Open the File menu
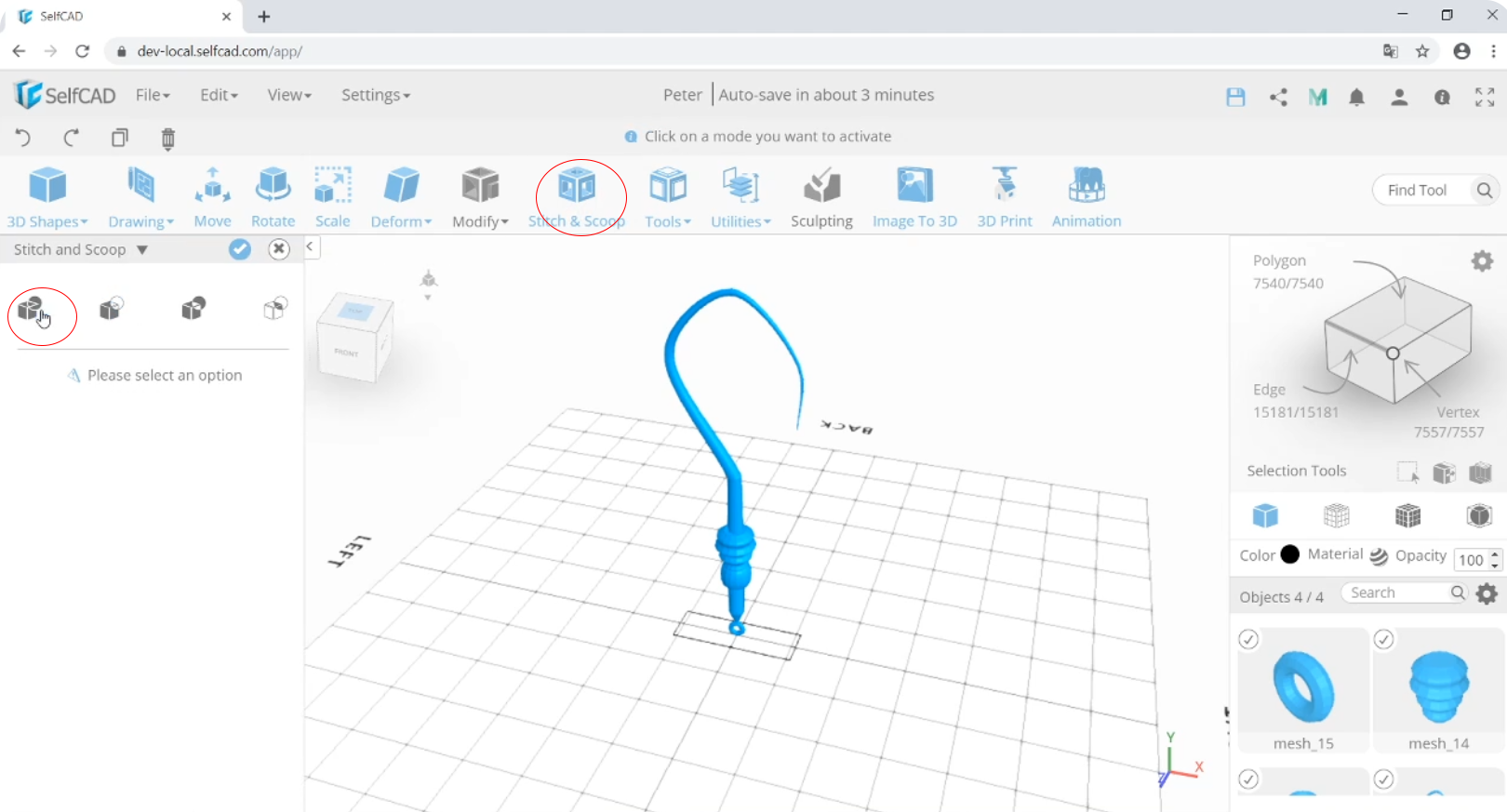The height and width of the screenshot is (812, 1507). pyautogui.click(x=153, y=95)
